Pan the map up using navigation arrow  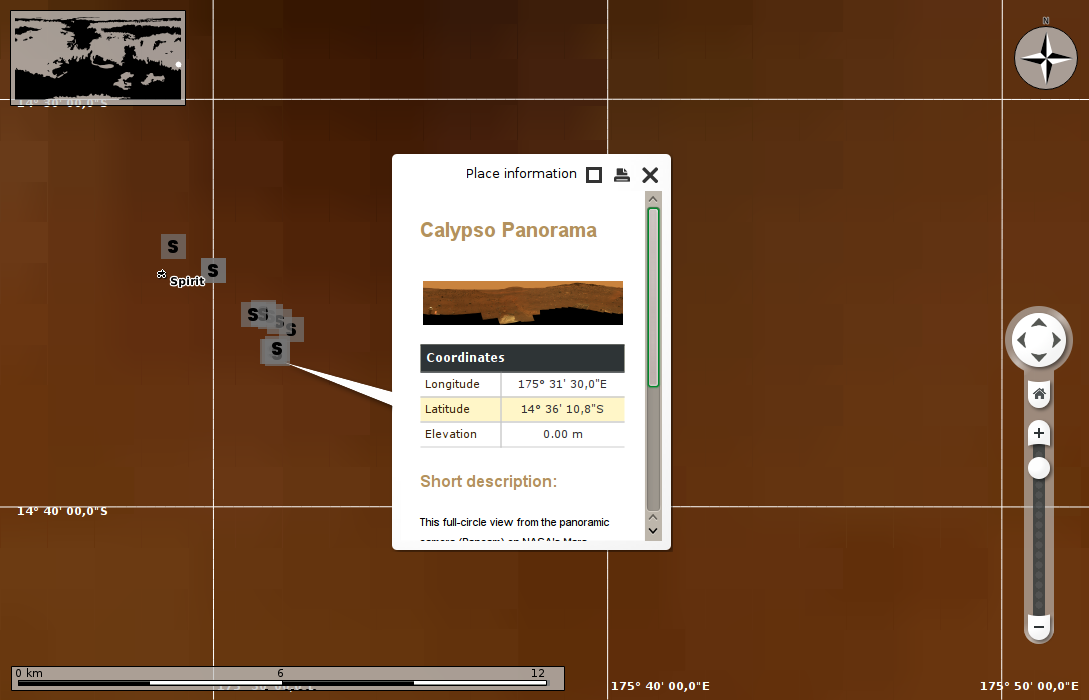[1038, 322]
